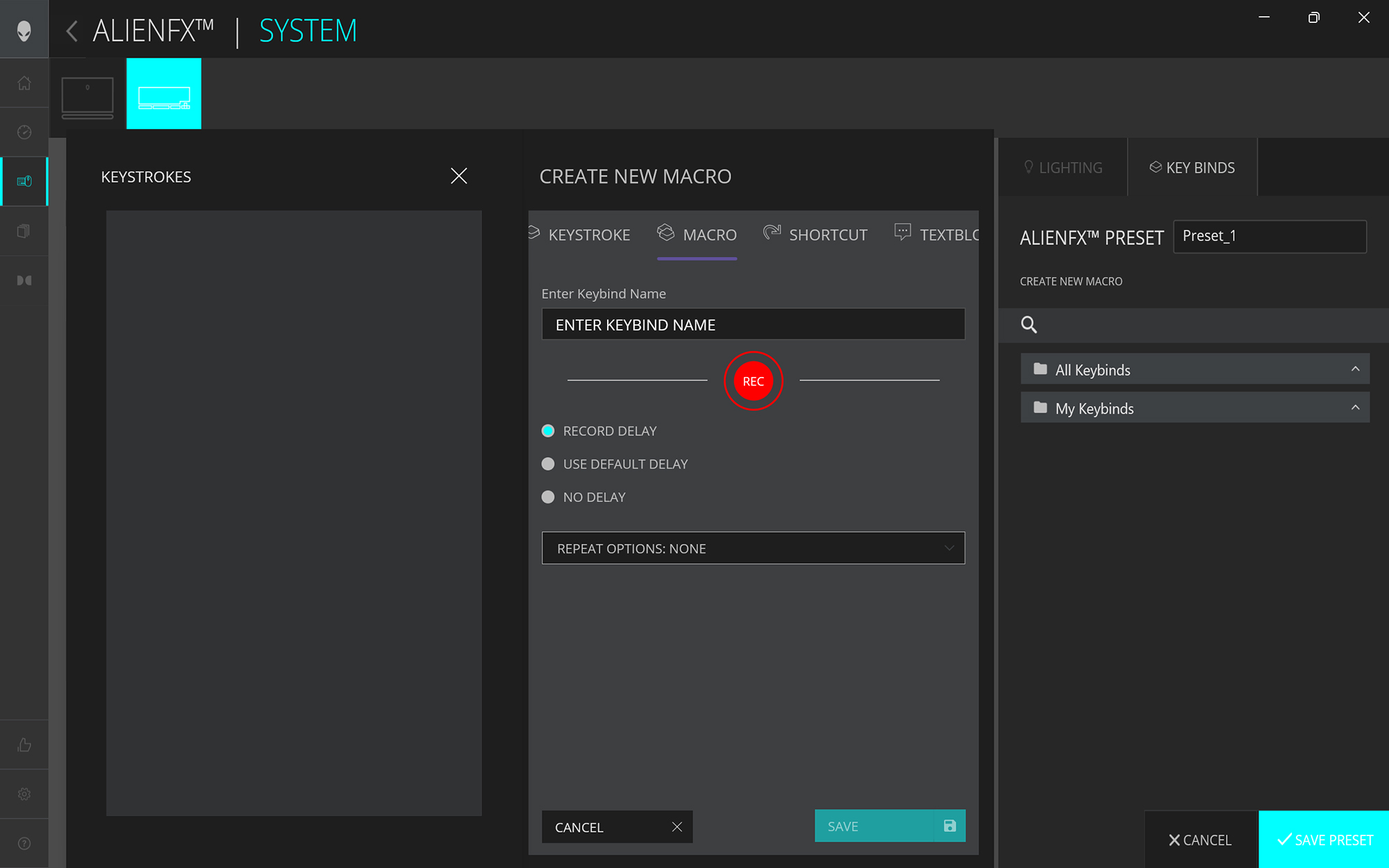1389x868 pixels.
Task: Open the Dolby audio sidebar icon
Action: tap(24, 280)
